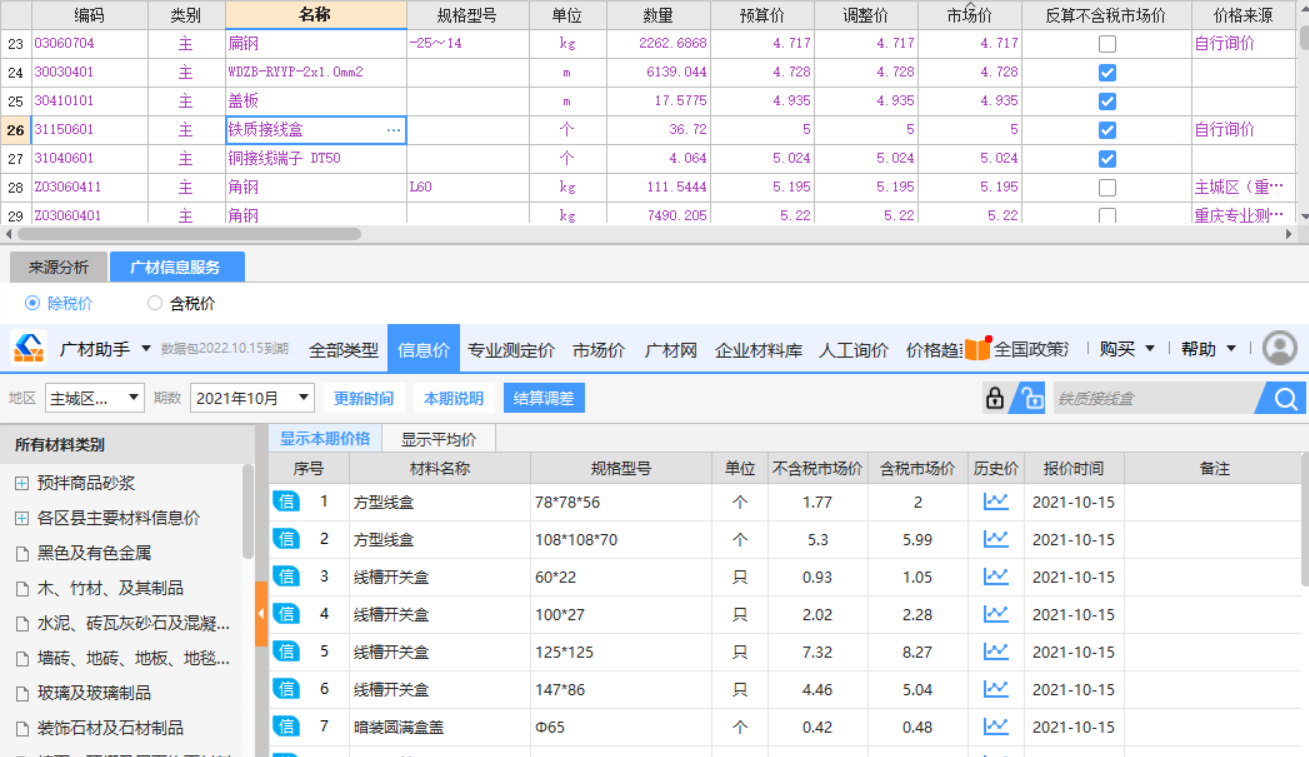Viewport: 1309px width, 757px height.
Task: Click the category tree vertical scrollbar thumb
Action: coord(248,510)
